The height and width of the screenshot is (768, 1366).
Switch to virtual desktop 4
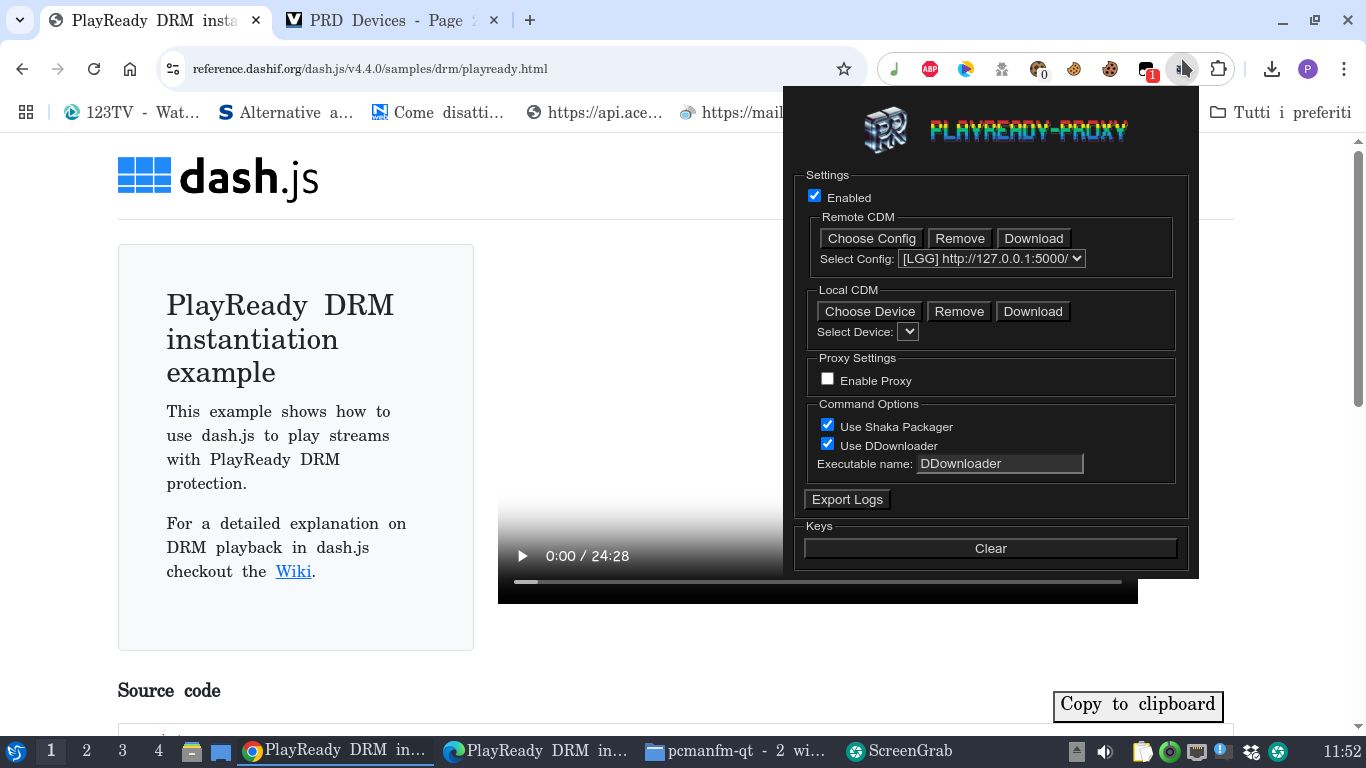(158, 751)
